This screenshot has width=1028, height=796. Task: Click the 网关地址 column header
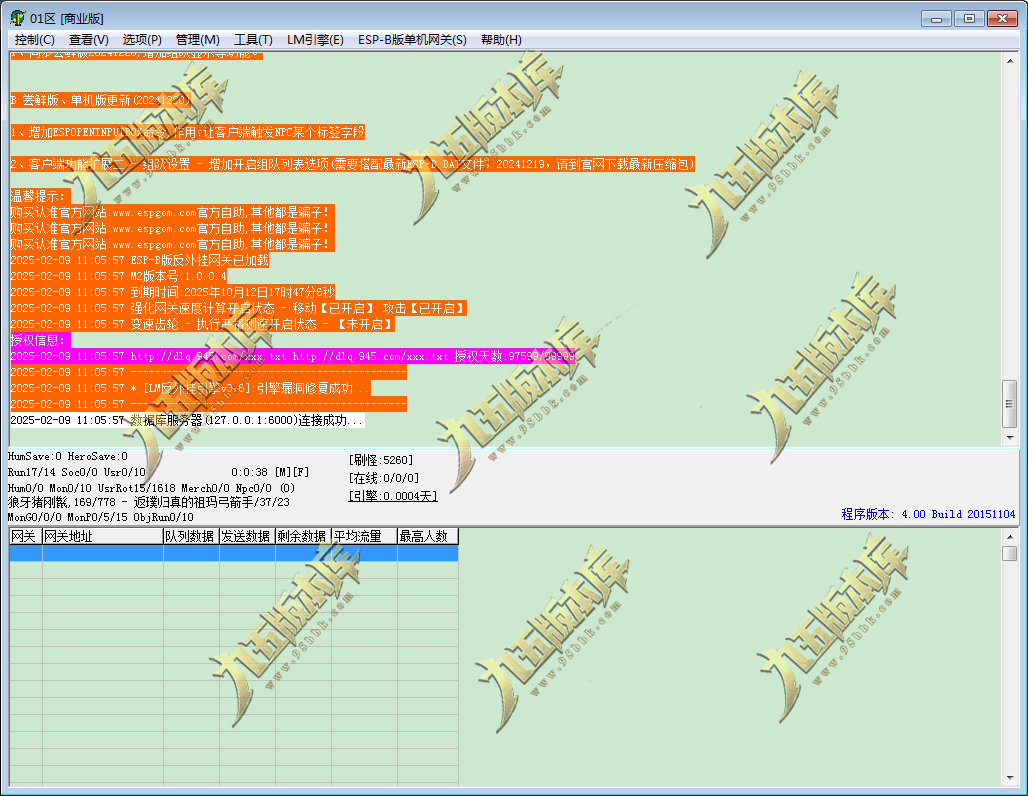click(x=102, y=536)
